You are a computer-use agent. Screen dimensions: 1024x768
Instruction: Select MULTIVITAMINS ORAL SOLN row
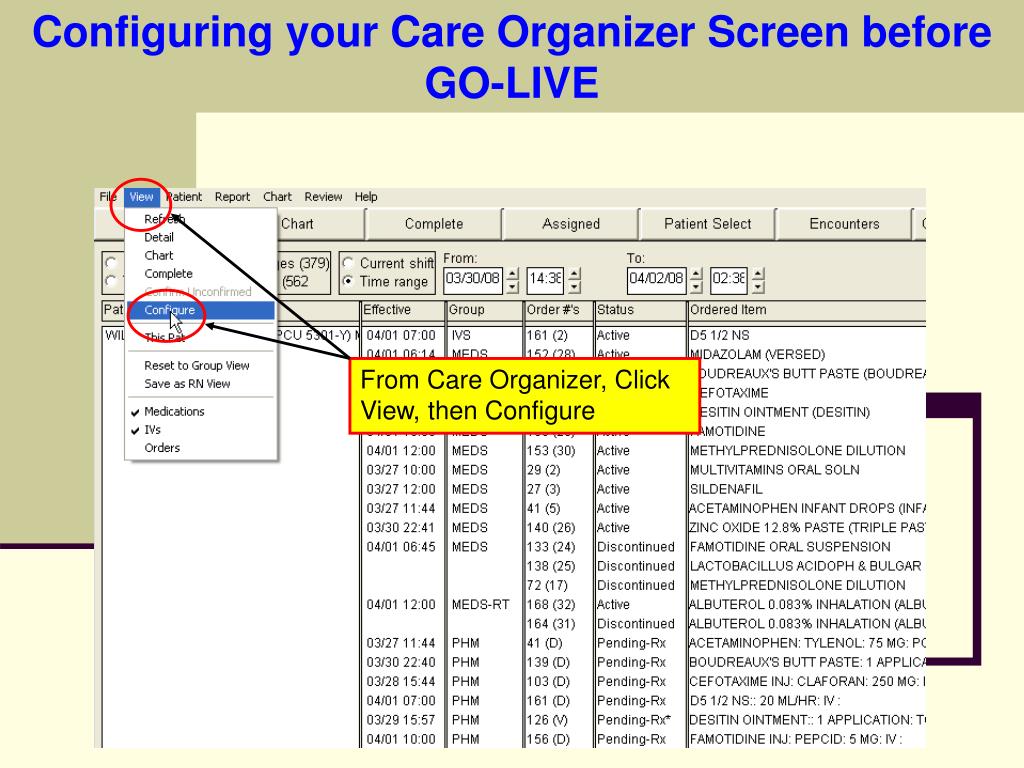point(645,470)
